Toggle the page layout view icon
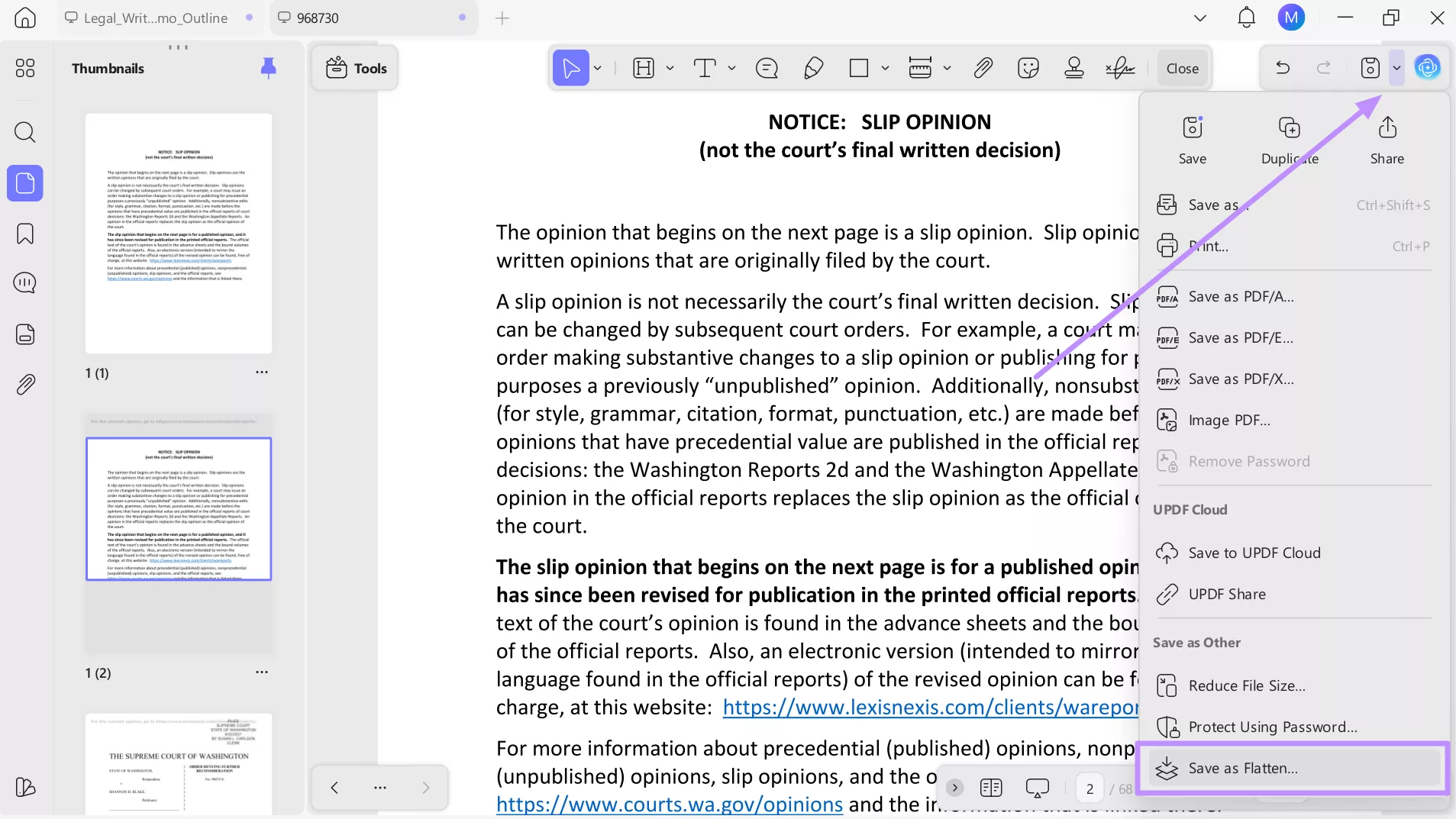 [x=991, y=788]
